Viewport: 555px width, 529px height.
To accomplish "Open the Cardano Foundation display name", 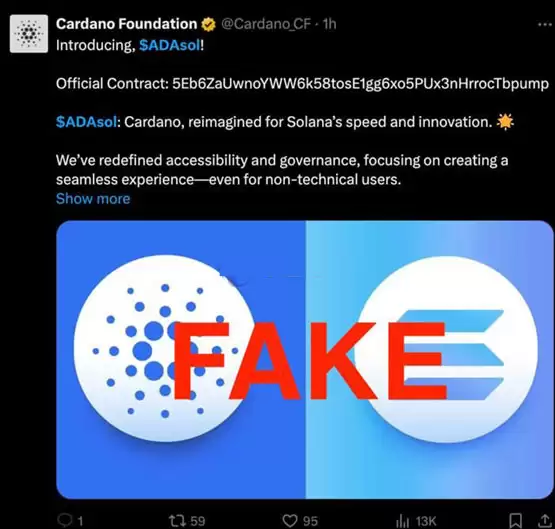I will [x=126, y=24].
